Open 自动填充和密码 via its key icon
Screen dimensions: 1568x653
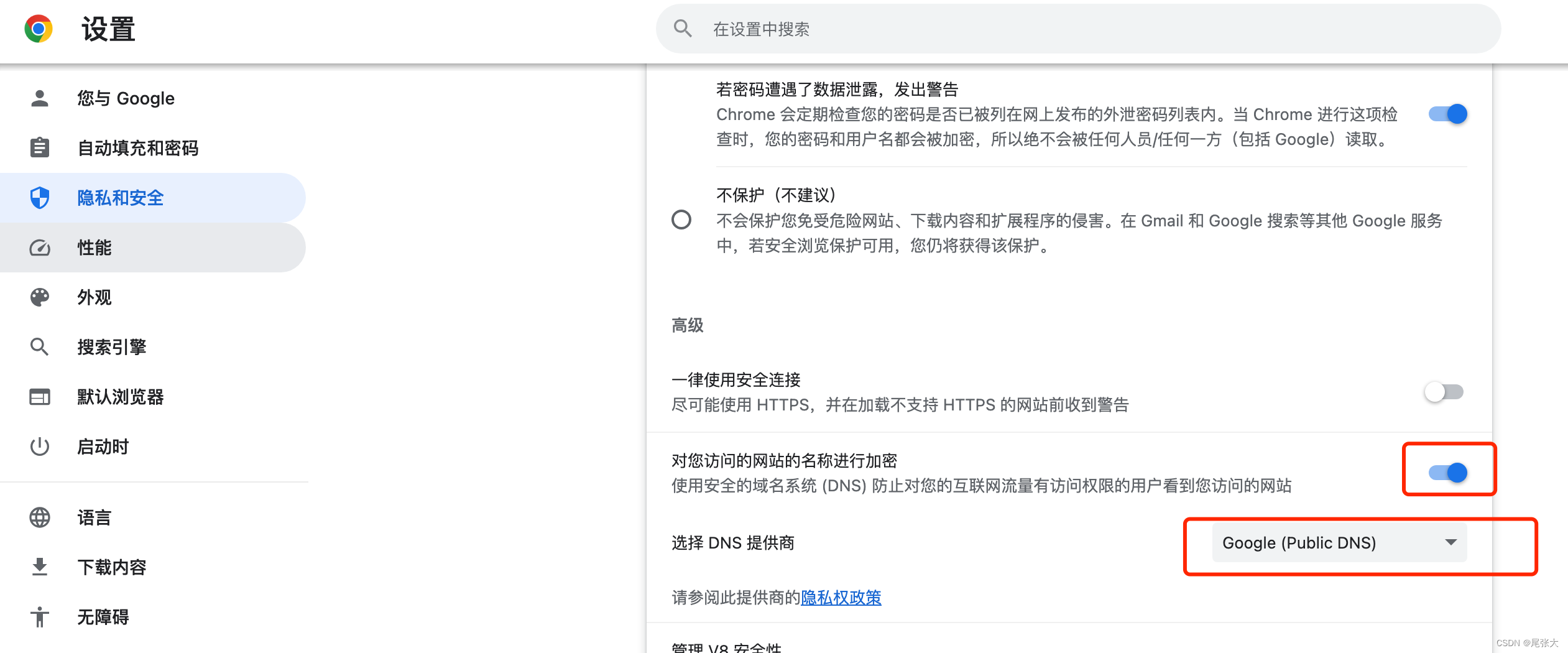coord(39,148)
